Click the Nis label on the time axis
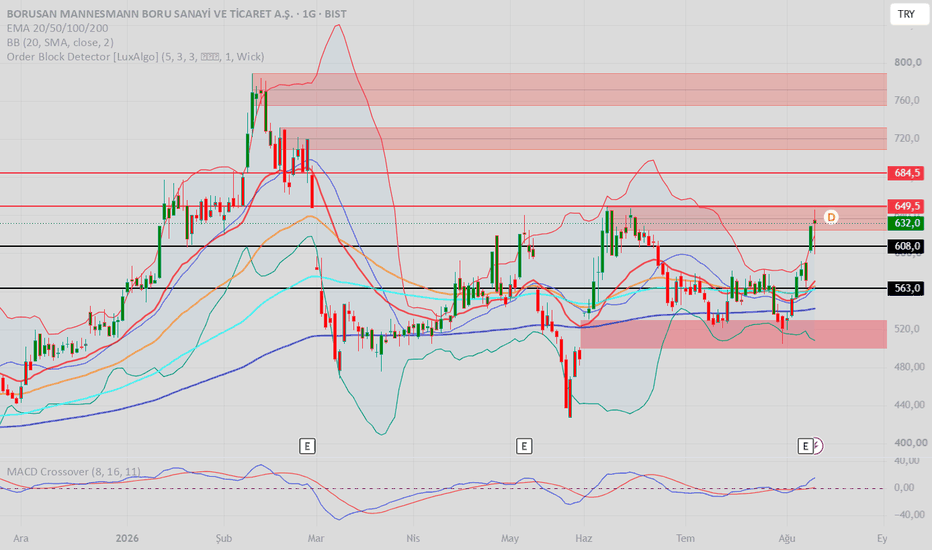 pos(413,538)
